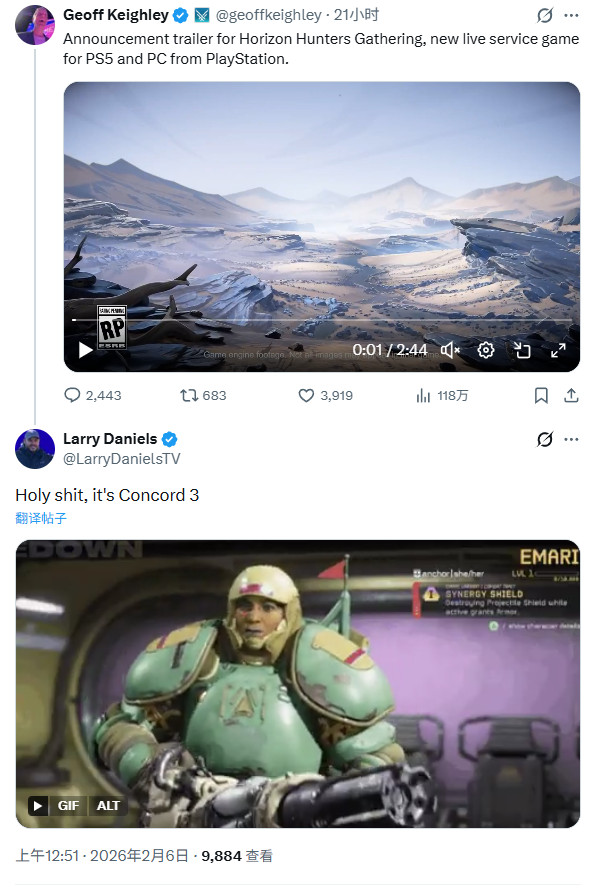The image size is (596, 890).
Task: Enable picture-in-picture mode for the video
Action: 522,350
